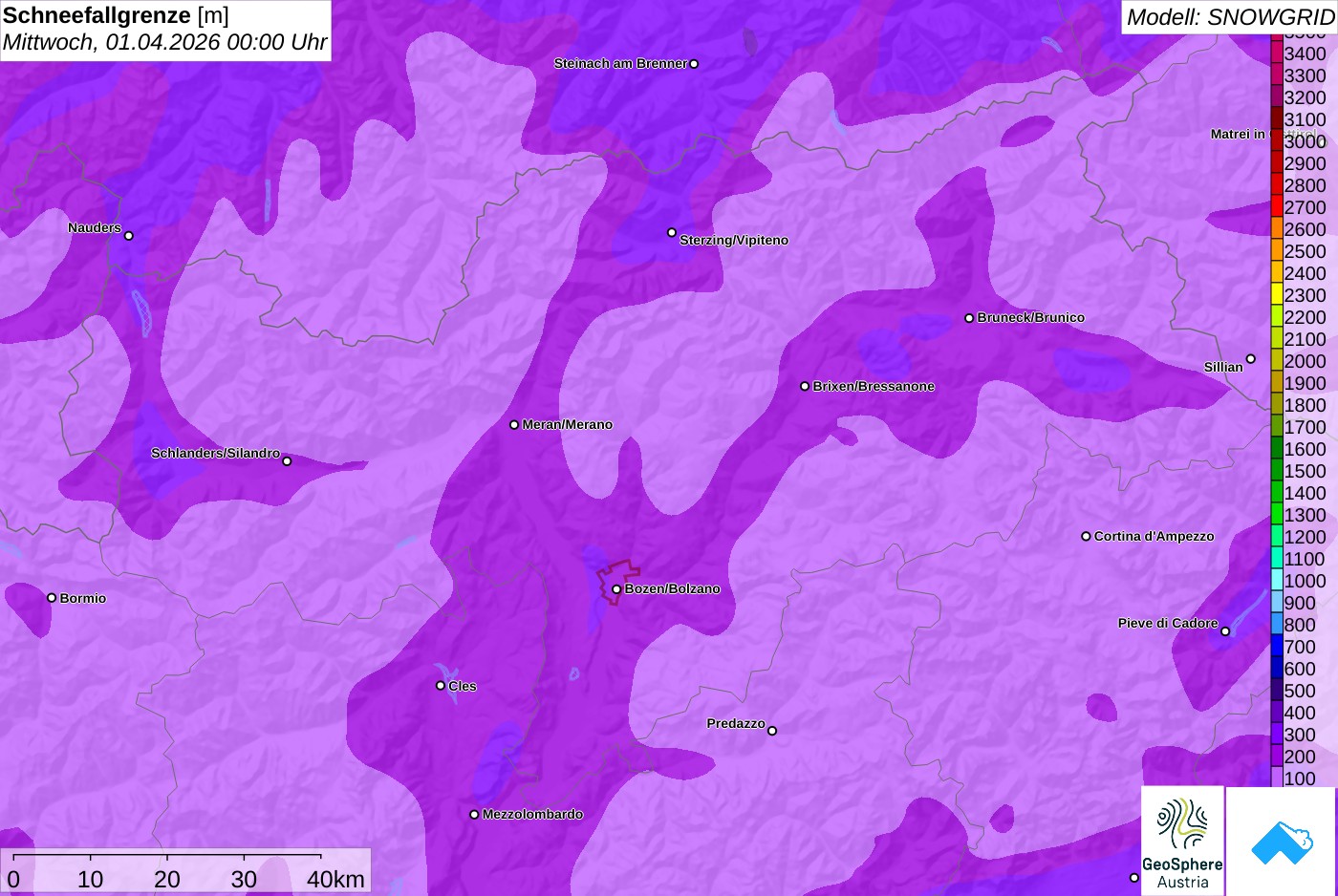Click the Cles marker dot
This screenshot has width=1338, height=896.
[x=441, y=686]
